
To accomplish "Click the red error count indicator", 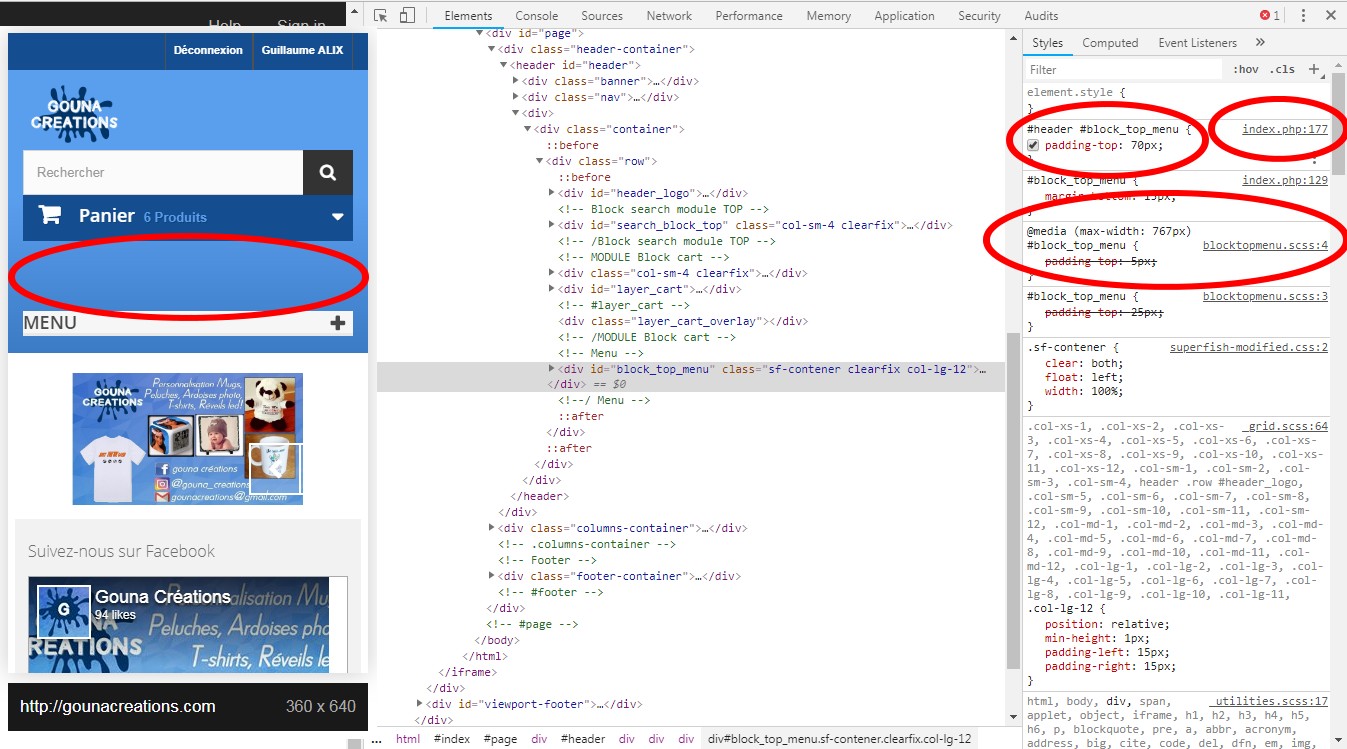I will [x=1270, y=16].
